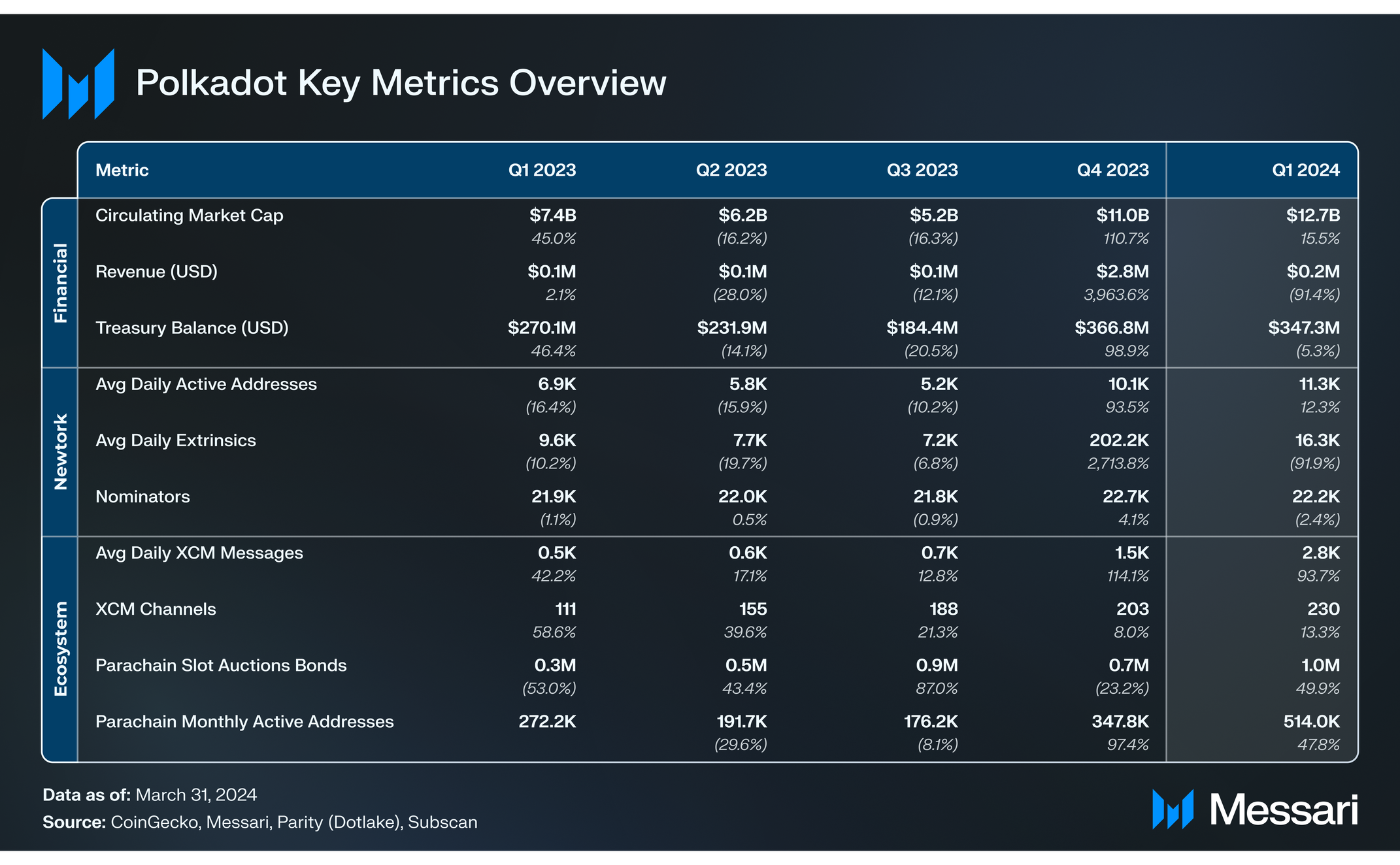Viewport: 1400px width, 865px height.
Task: Click the Treasury Balance (USD) row label
Action: (192, 328)
